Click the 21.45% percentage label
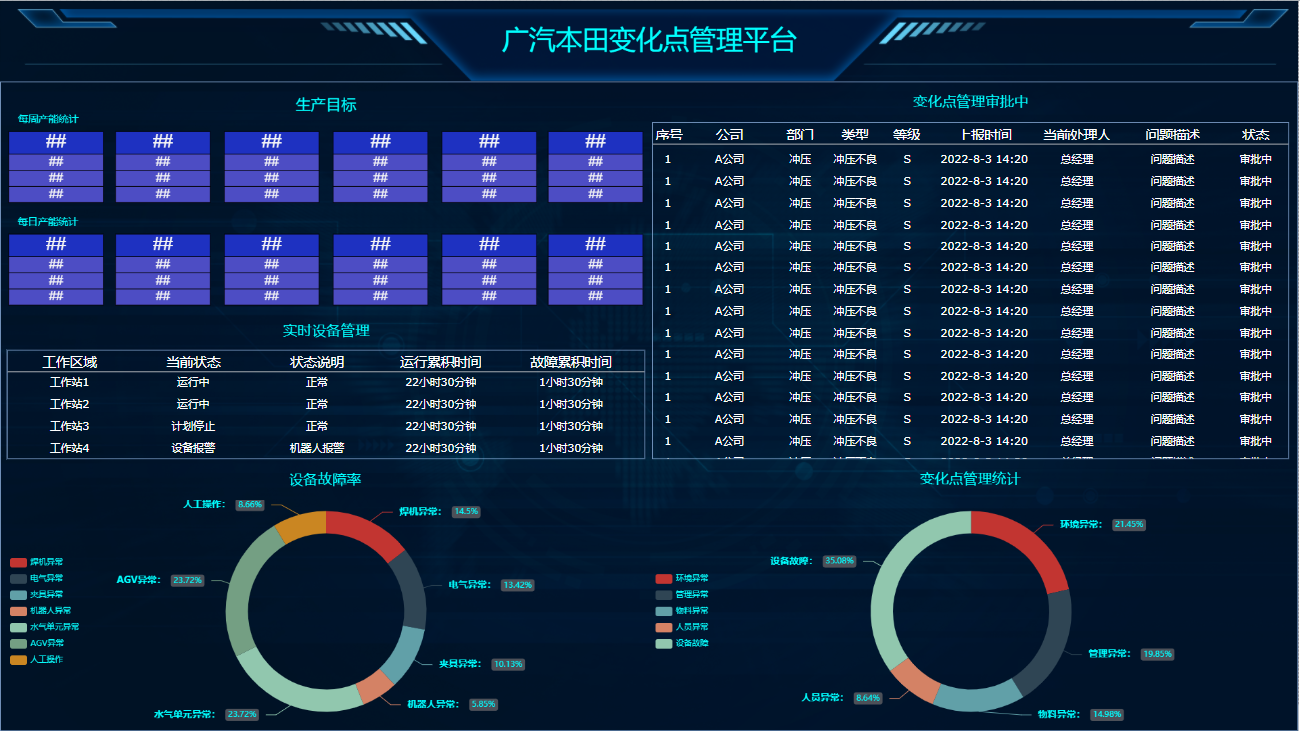This screenshot has height=731, width=1300. click(1129, 524)
